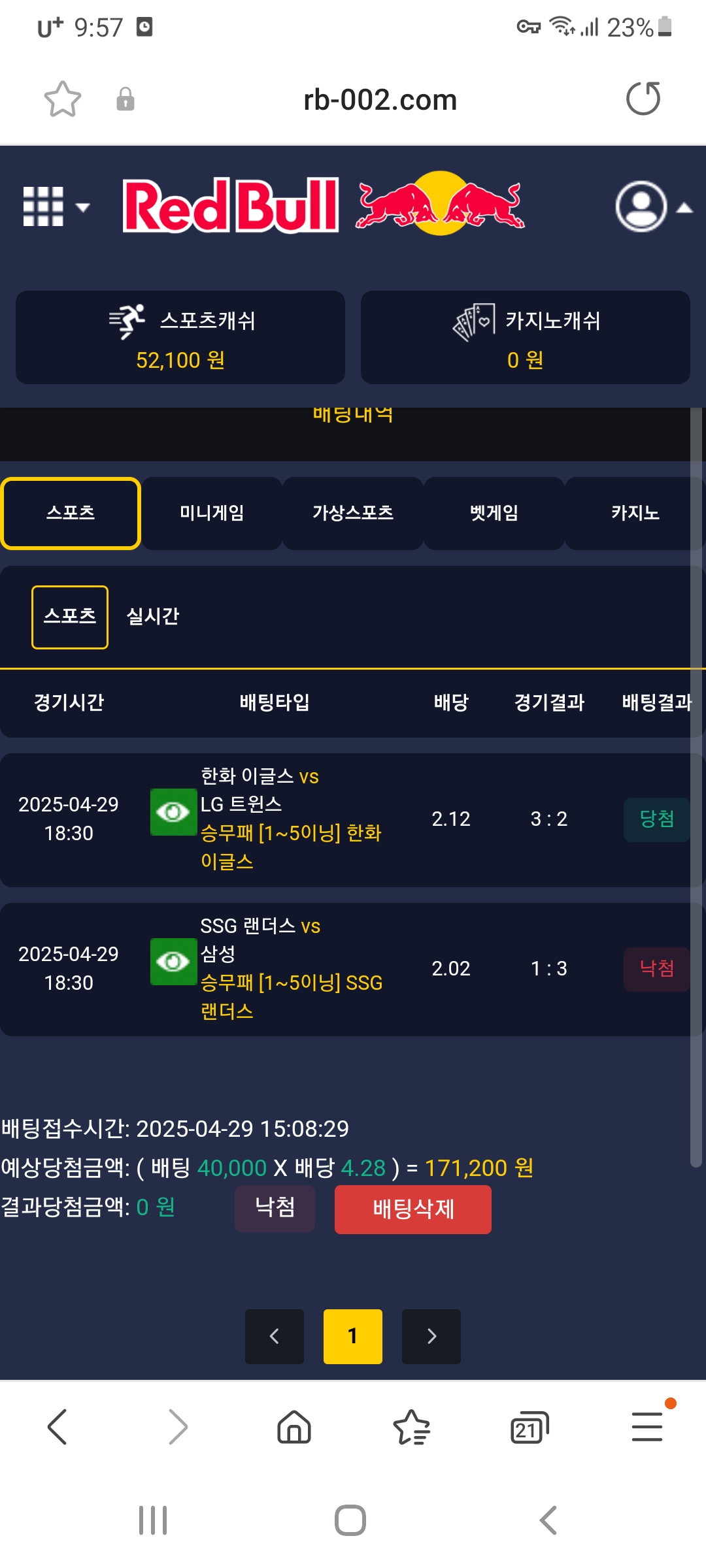Open the browser hamburger menu

647,1426
